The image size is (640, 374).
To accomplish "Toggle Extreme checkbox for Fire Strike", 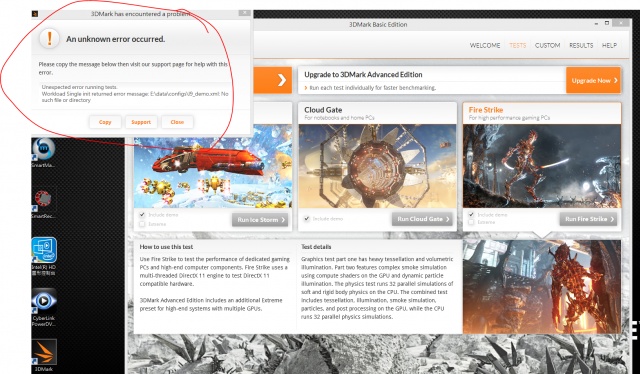I will point(471,222).
